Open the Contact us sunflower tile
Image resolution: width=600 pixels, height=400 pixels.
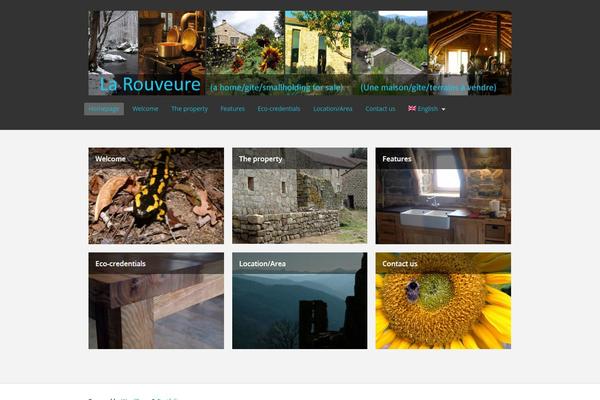coord(443,300)
